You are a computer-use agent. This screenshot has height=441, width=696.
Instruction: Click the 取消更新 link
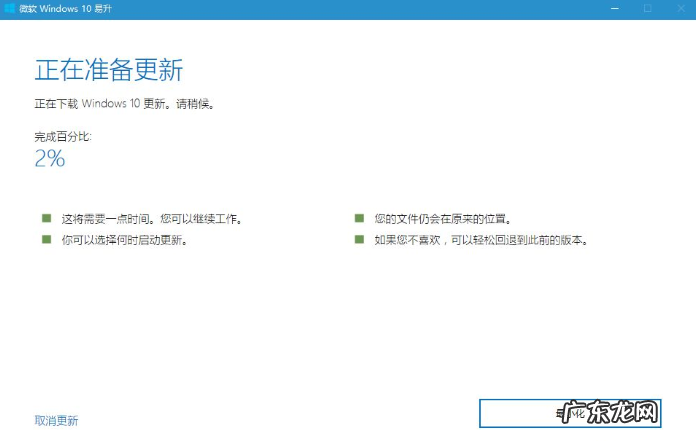coord(56,420)
